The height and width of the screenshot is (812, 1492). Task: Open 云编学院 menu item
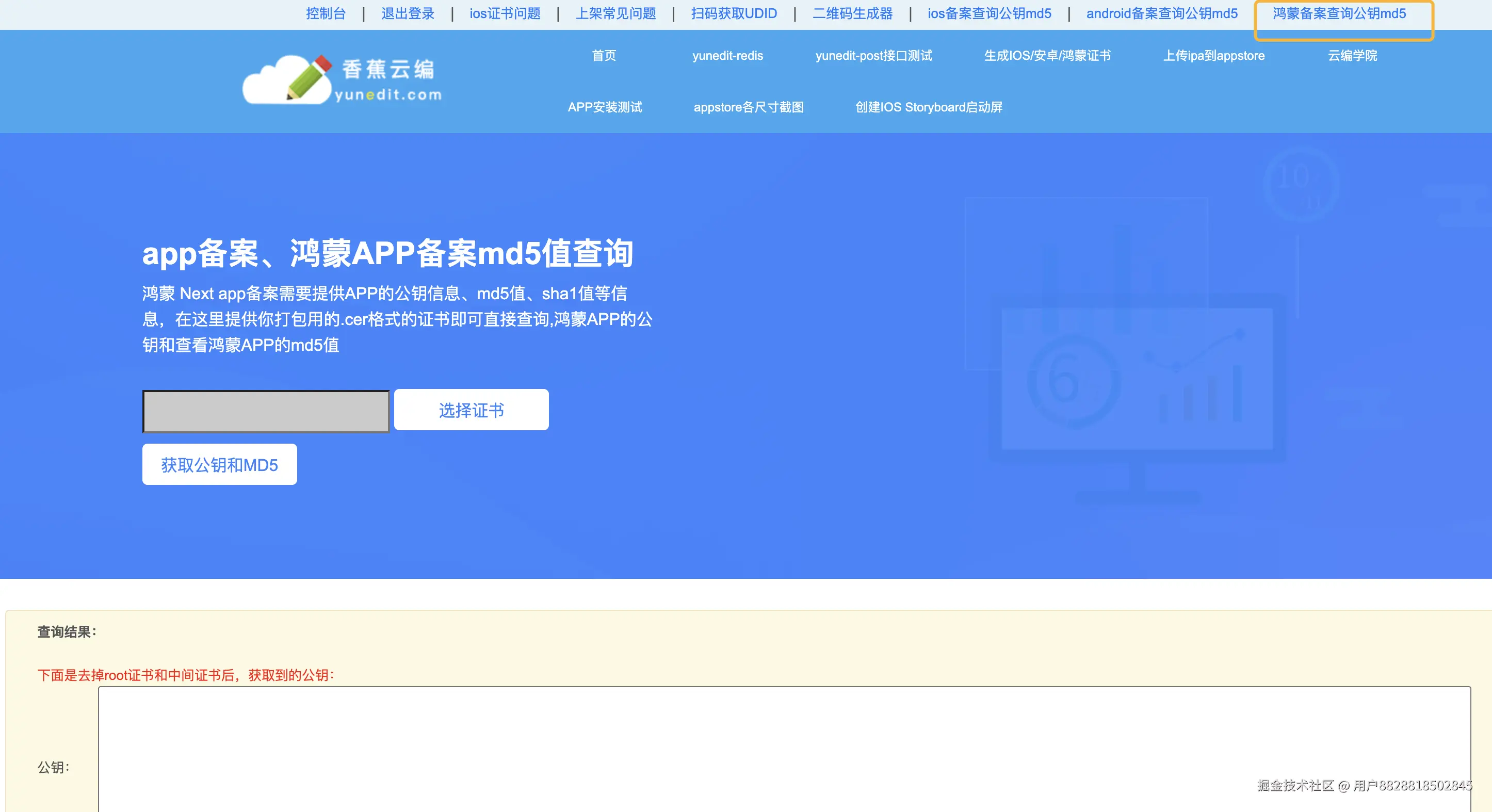click(1352, 56)
